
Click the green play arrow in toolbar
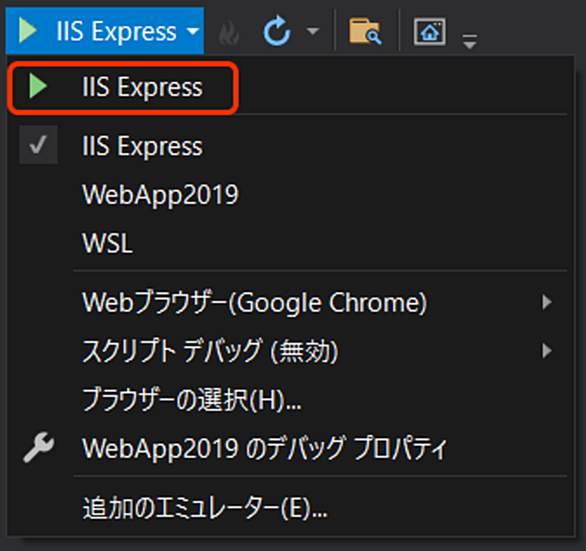[x=28, y=30]
